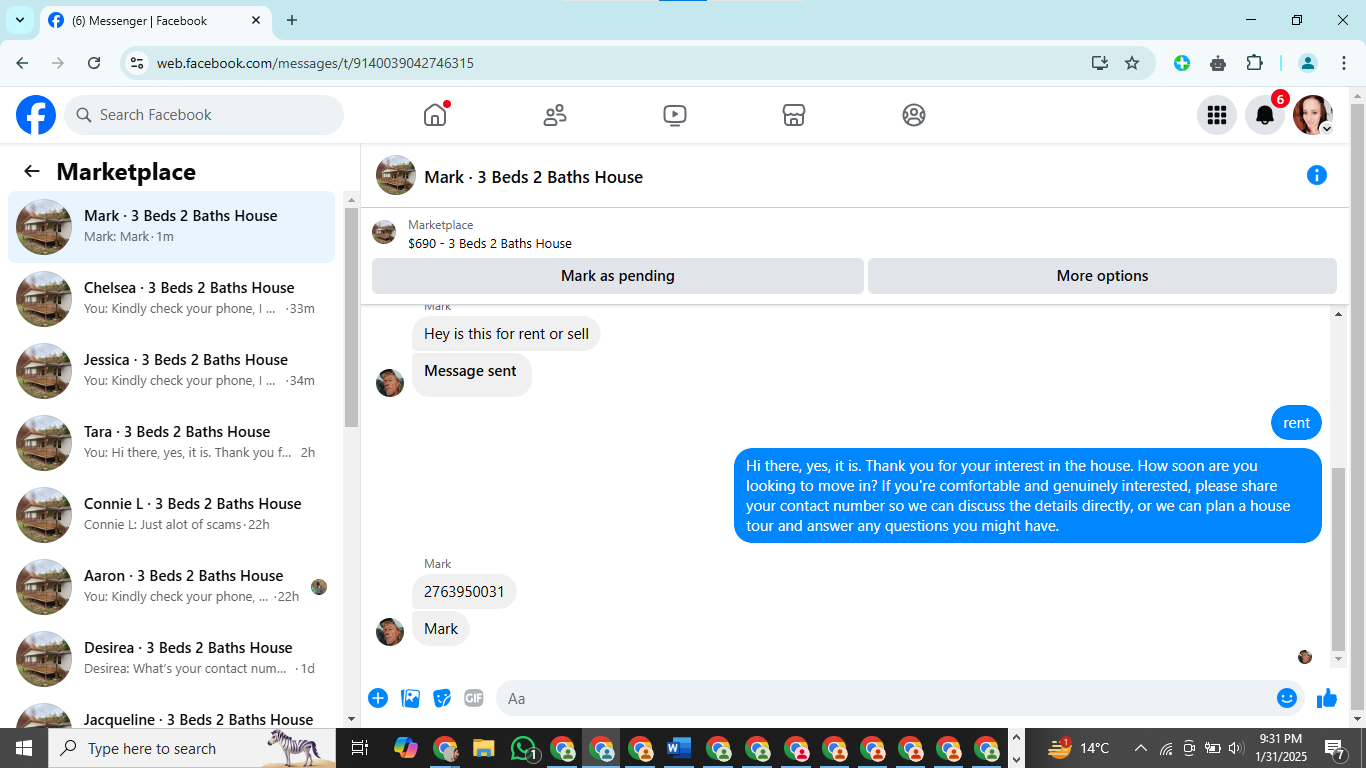Open the Jessica conversation
This screenshot has width=1366, height=768.
[172, 371]
